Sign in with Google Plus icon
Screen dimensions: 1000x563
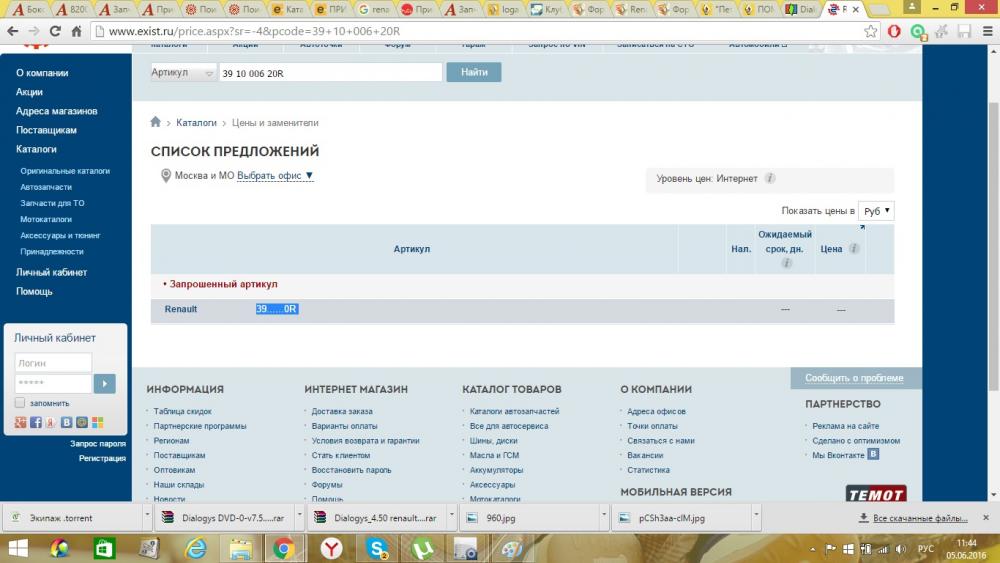click(x=20, y=422)
